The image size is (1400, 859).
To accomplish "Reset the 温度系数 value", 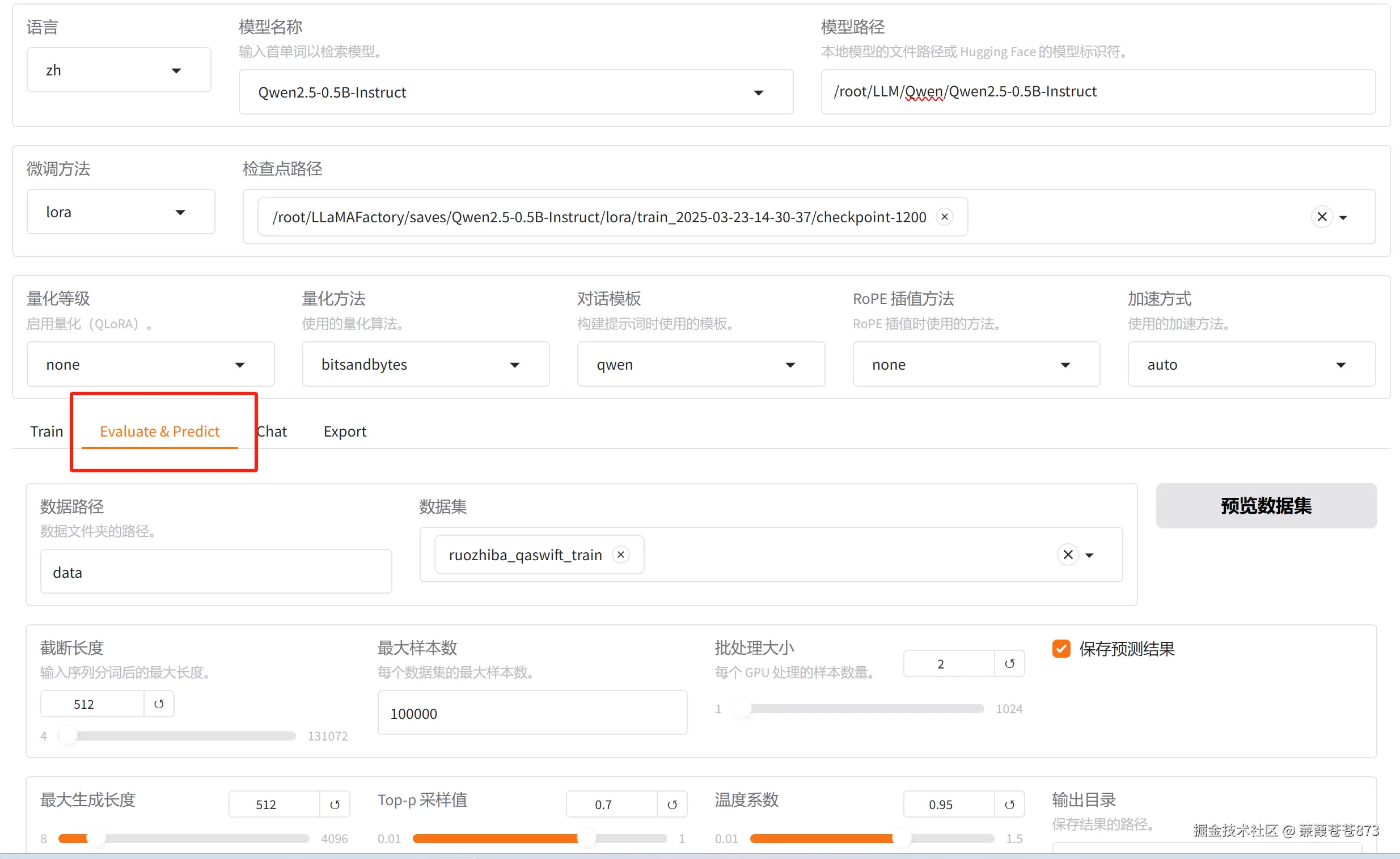I will tap(1009, 805).
